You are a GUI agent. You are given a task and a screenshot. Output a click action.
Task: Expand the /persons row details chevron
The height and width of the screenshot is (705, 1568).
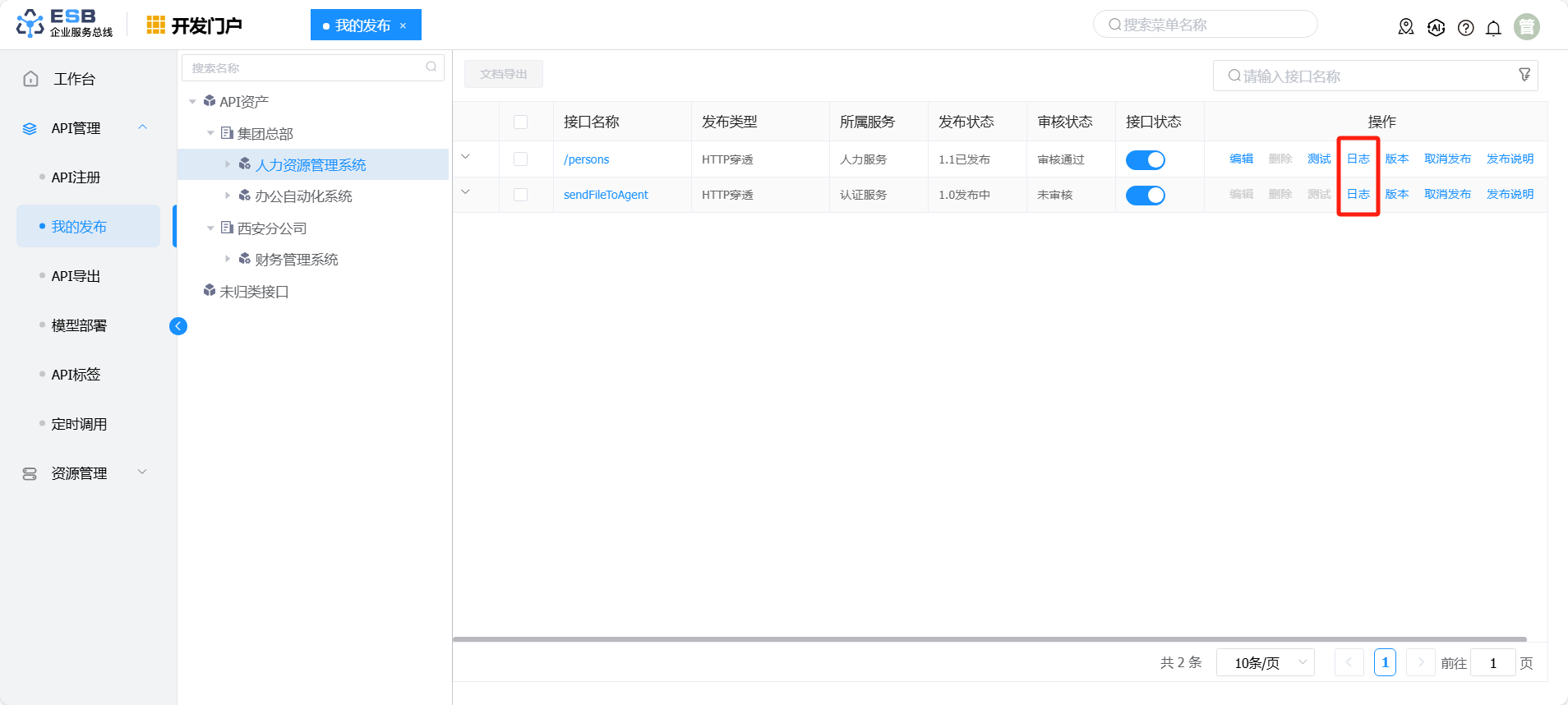(465, 157)
